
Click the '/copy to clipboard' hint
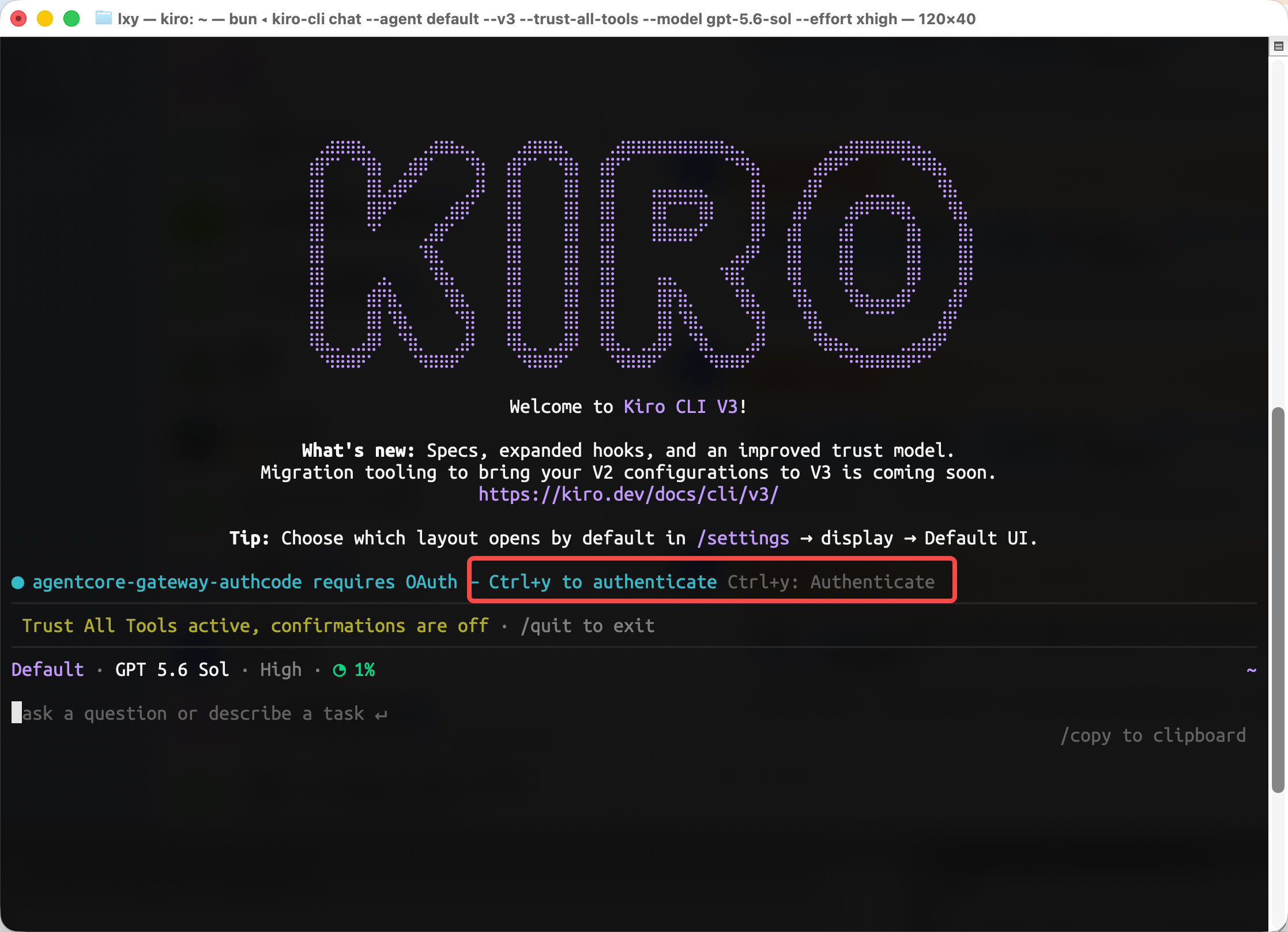click(1153, 735)
